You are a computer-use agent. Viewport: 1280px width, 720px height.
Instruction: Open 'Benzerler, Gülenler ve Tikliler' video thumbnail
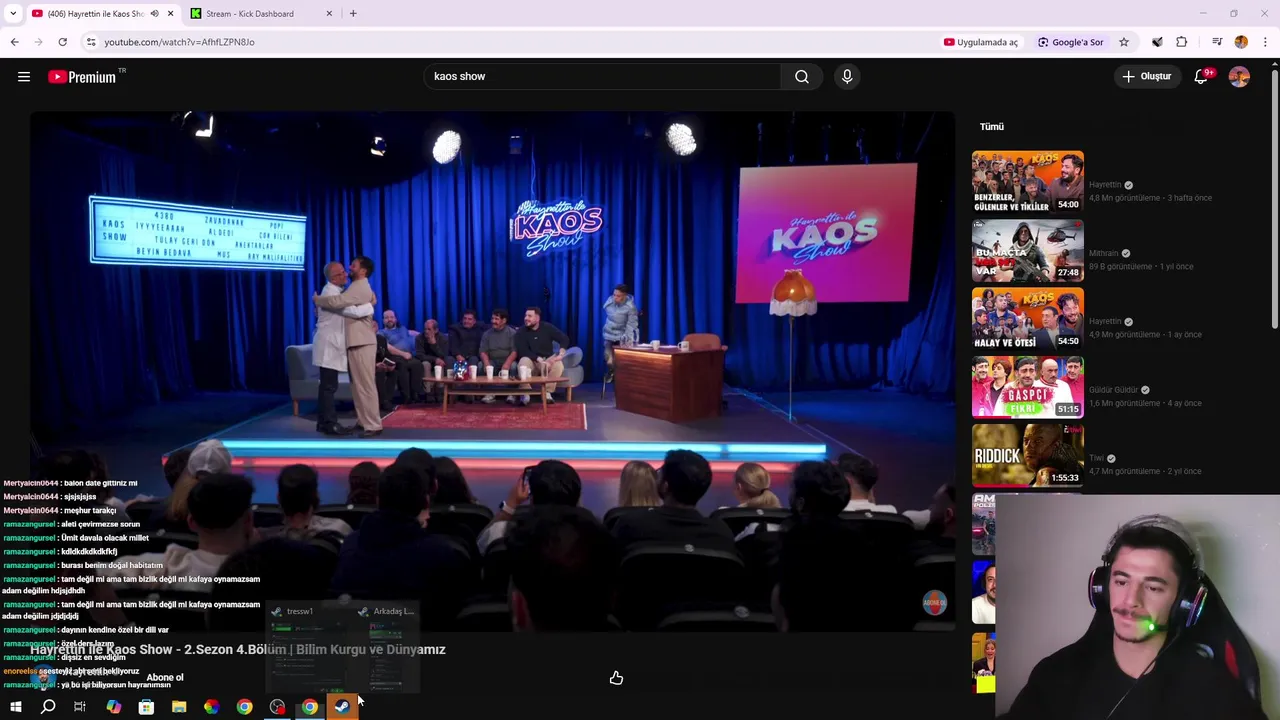1027,182
